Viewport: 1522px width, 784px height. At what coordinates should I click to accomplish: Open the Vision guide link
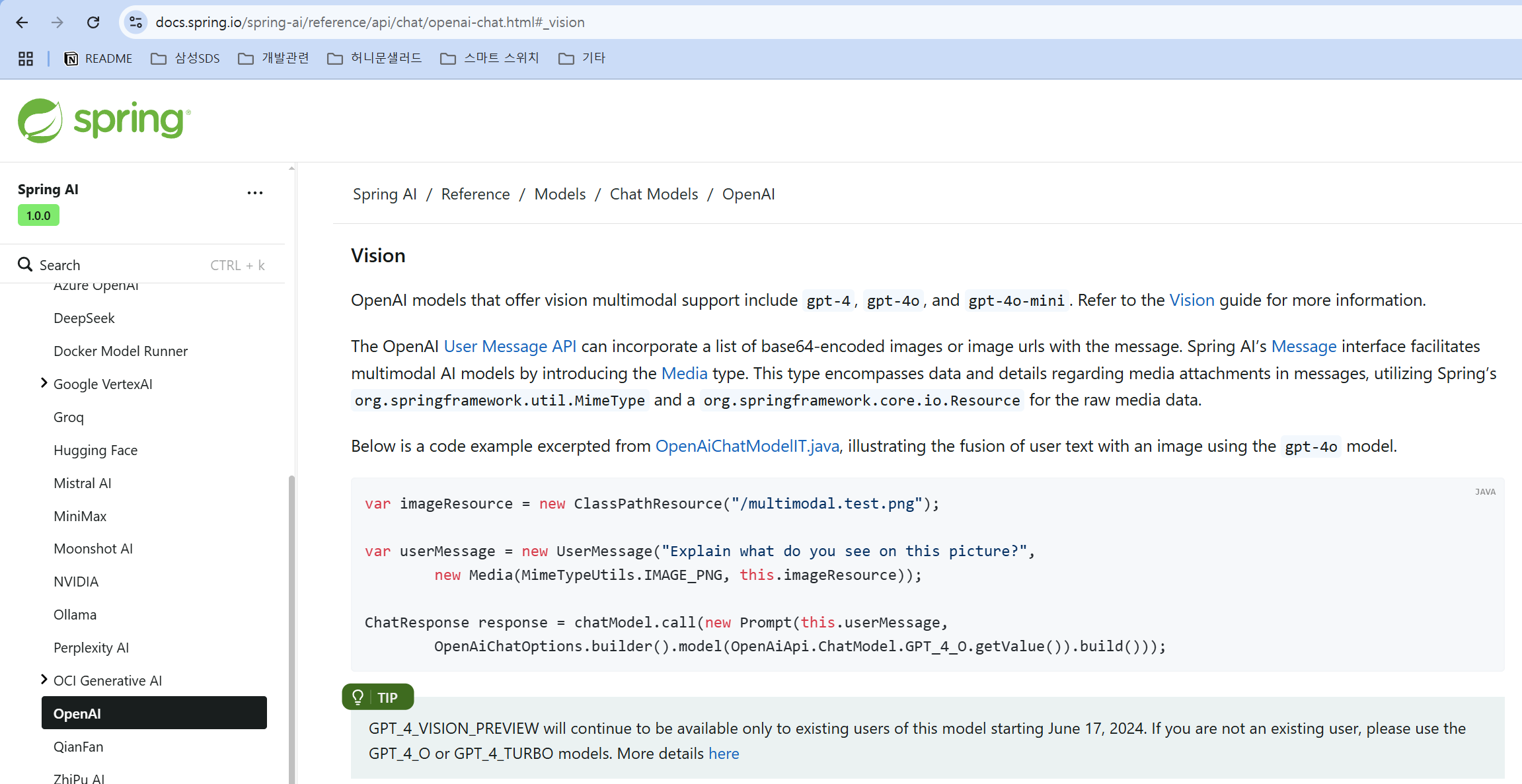(1192, 300)
